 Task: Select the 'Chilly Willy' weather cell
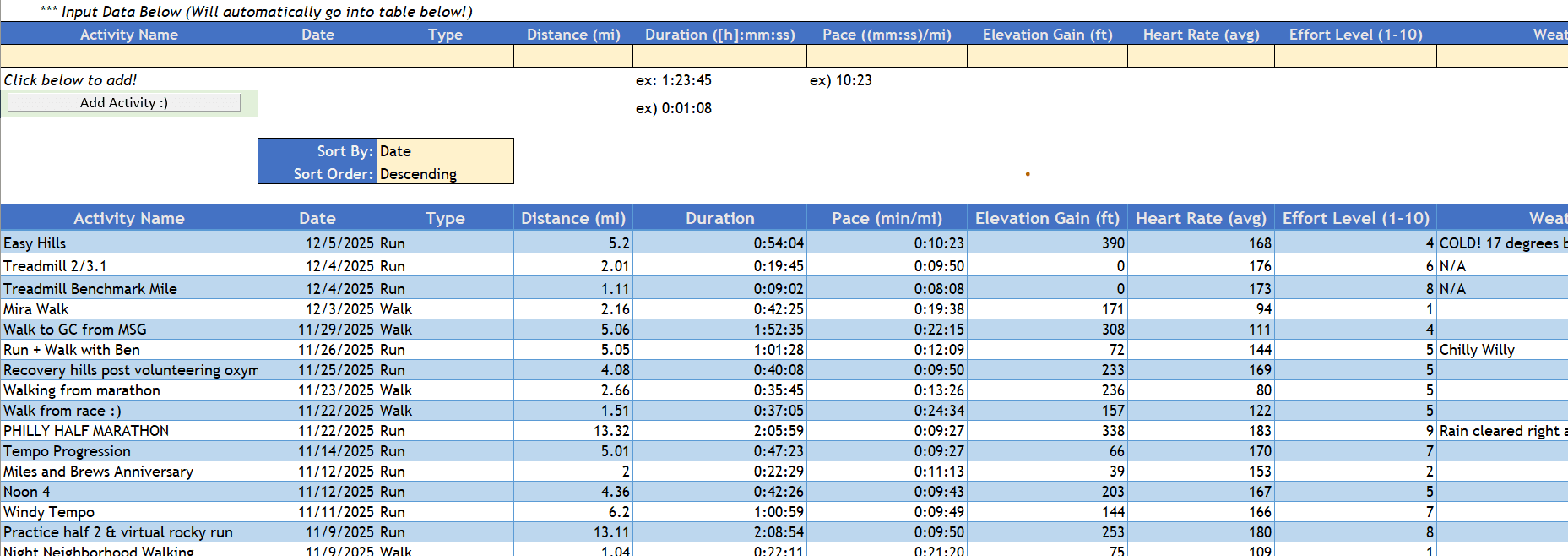point(1502,350)
